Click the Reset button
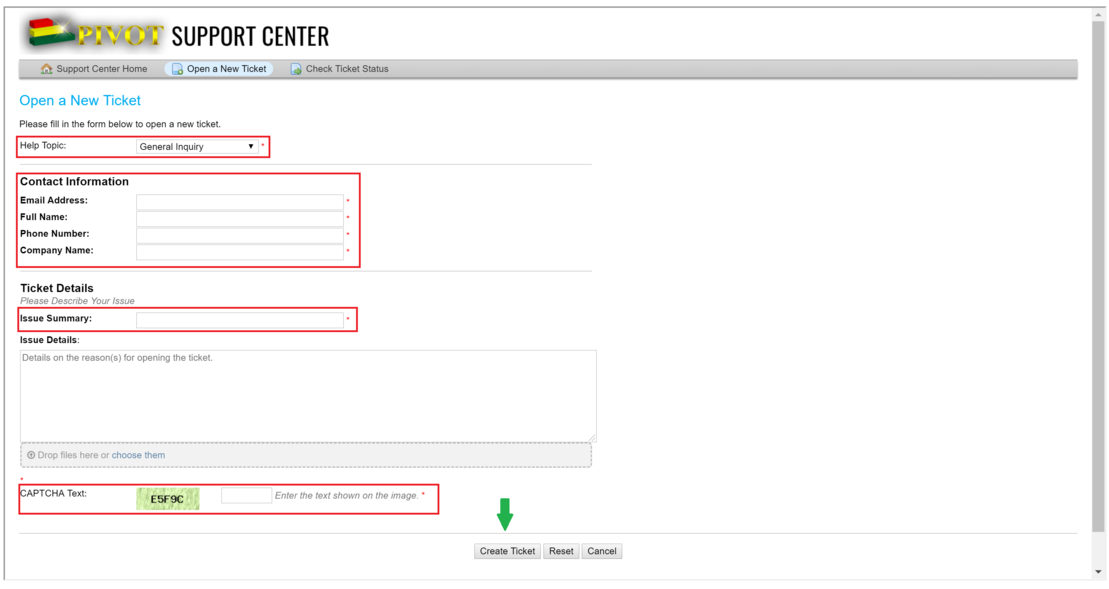1109x589 pixels. click(561, 552)
